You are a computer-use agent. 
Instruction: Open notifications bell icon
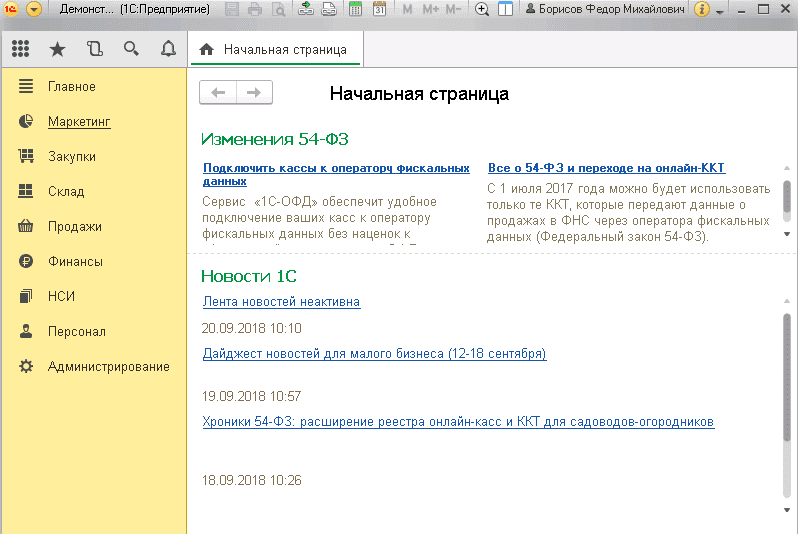168,48
